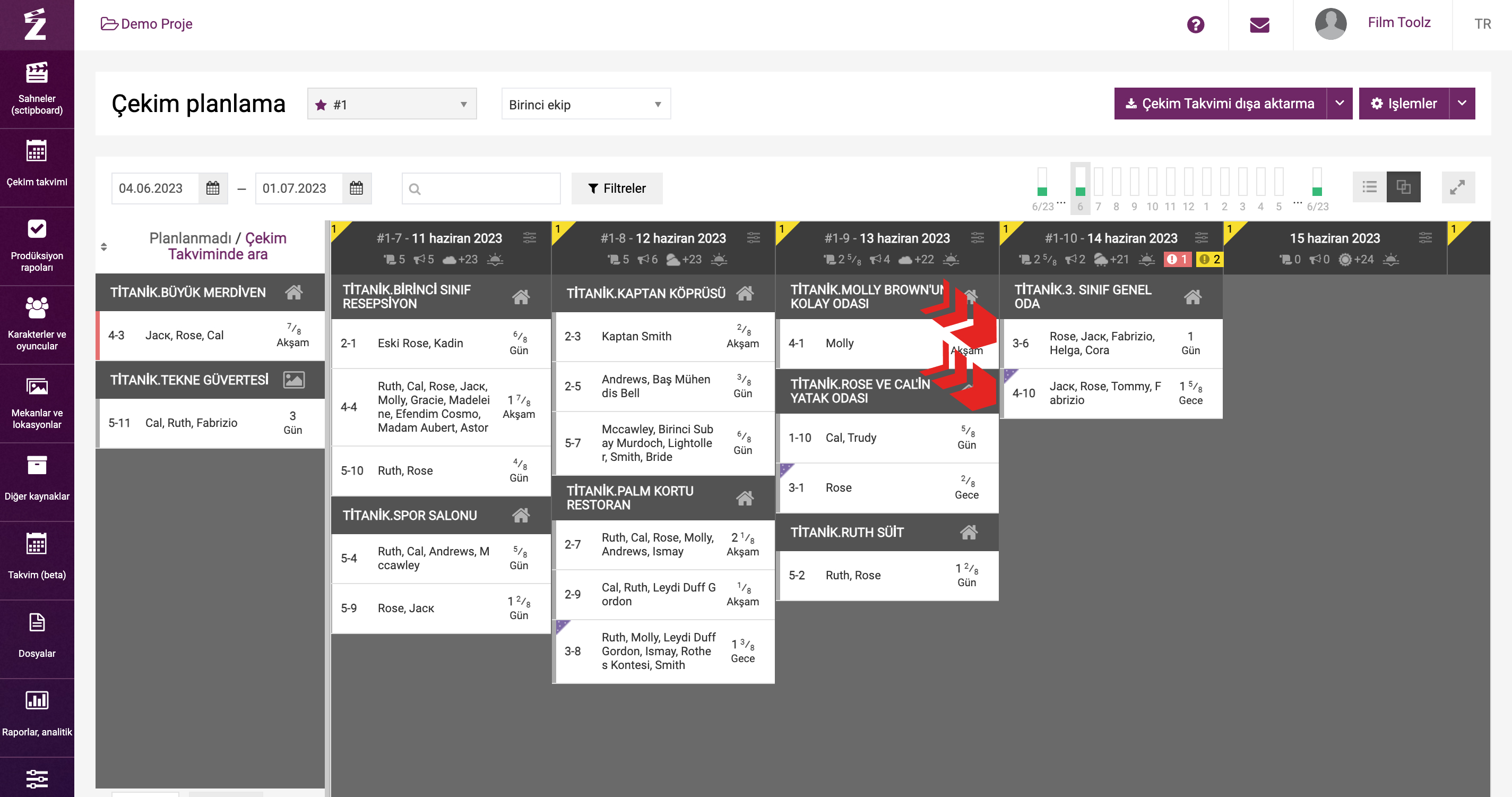Viewport: 1512px width, 797px height.
Task: Select scene 2-3 Kaptan Smith
Action: [x=664, y=336]
